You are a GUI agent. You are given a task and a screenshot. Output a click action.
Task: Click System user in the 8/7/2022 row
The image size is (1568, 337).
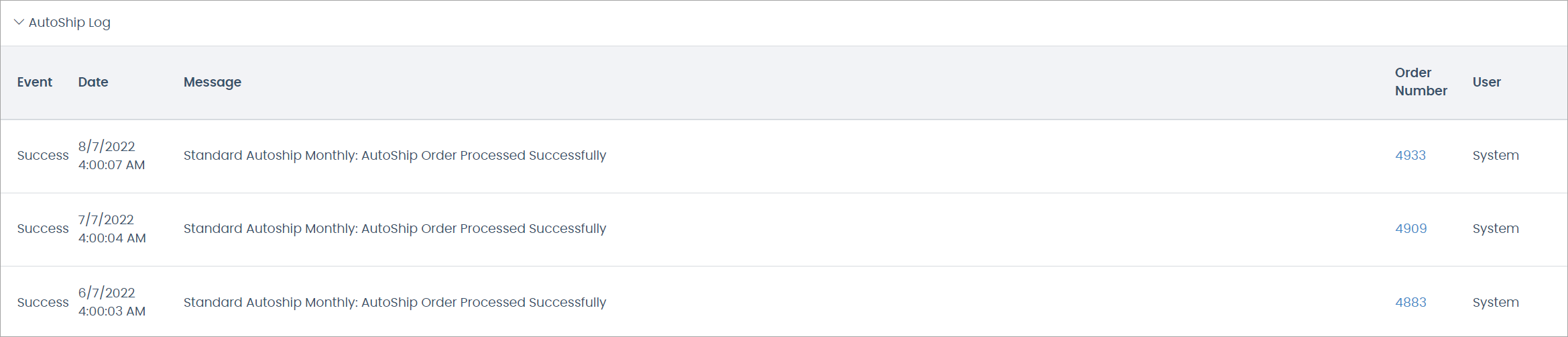1495,155
